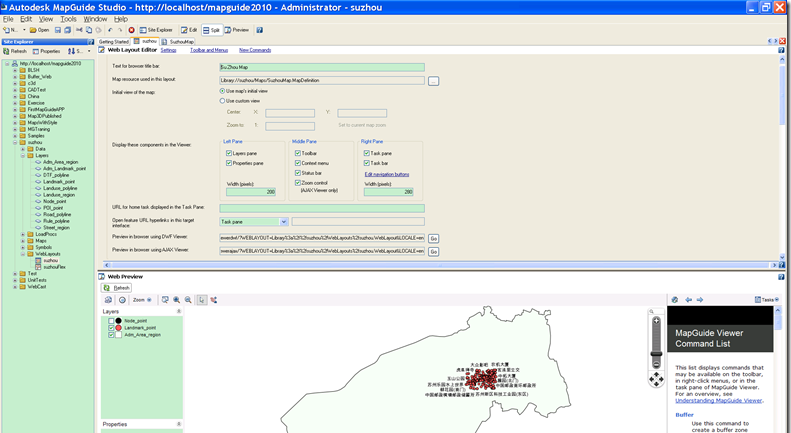The width and height of the screenshot is (791, 433).
Task: Click the Save icon in main toolbar
Action: [x=58, y=30]
